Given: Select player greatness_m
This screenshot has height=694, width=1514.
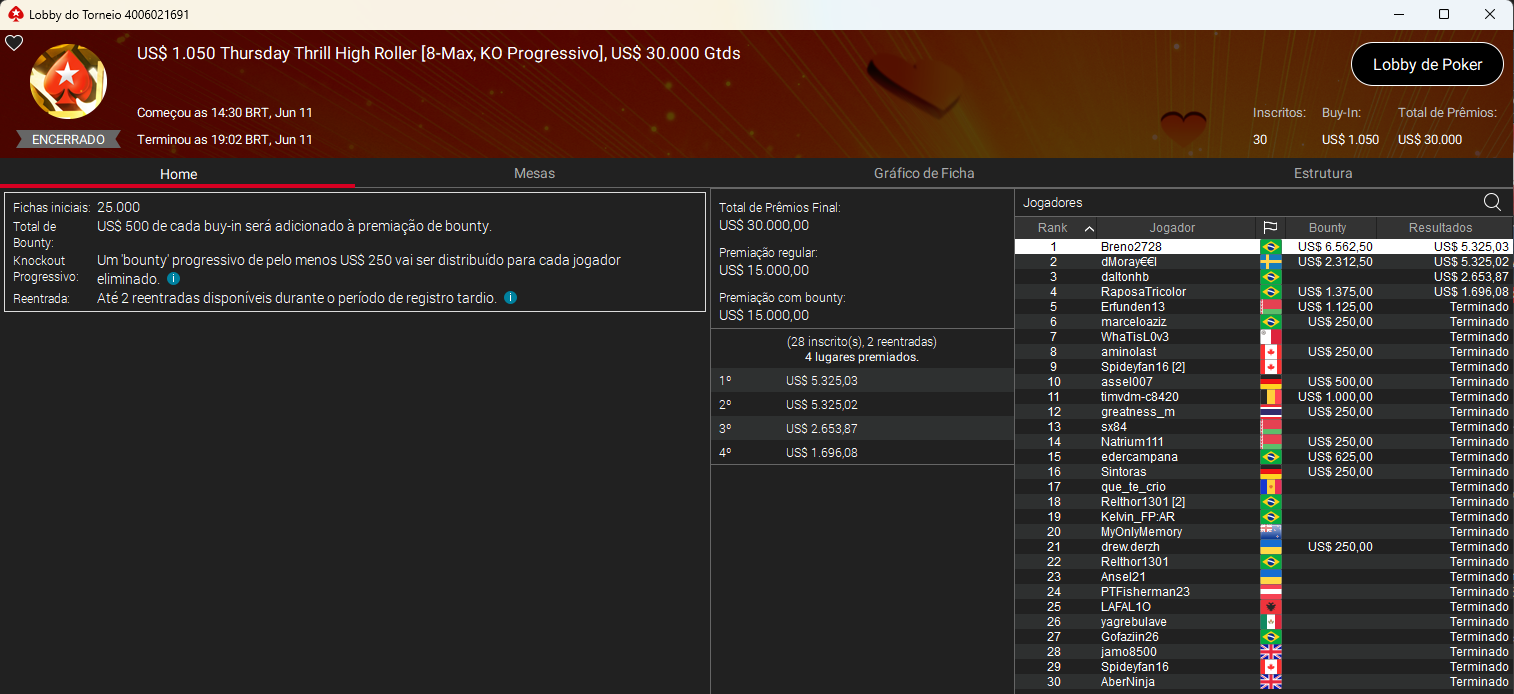Looking at the screenshot, I should tap(1263, 411).
